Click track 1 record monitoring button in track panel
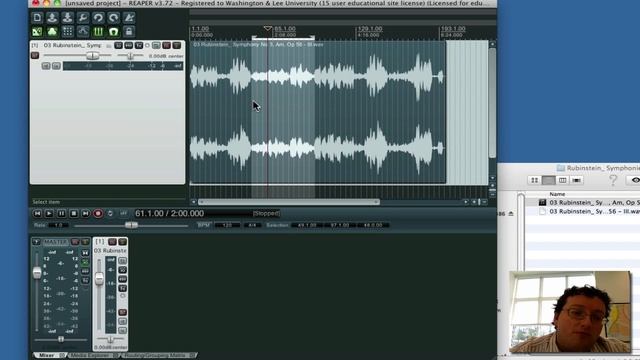The image size is (640, 360). [x=46, y=66]
